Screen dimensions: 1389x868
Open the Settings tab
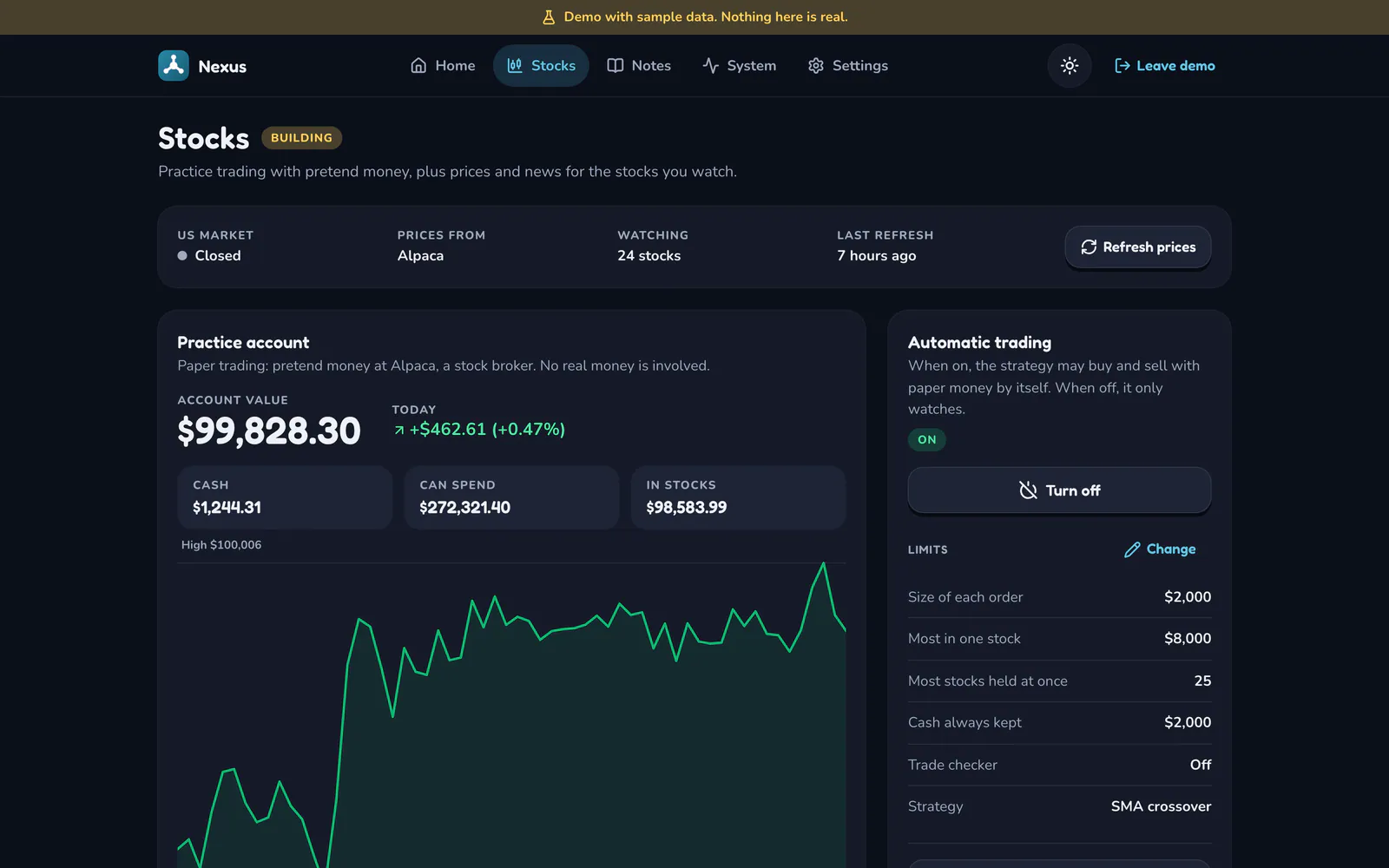coord(848,66)
